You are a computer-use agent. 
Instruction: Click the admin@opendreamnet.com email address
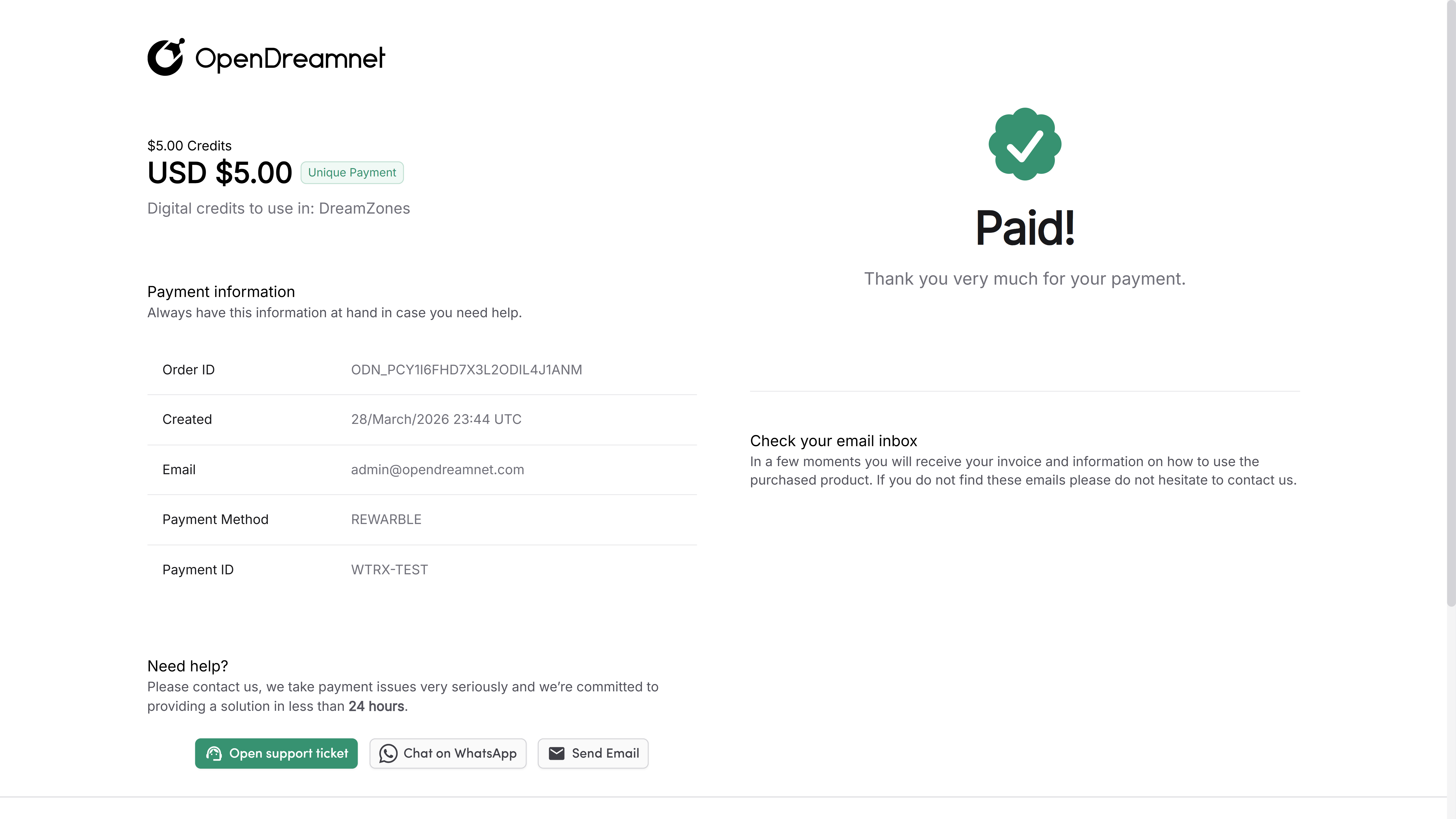(x=437, y=470)
